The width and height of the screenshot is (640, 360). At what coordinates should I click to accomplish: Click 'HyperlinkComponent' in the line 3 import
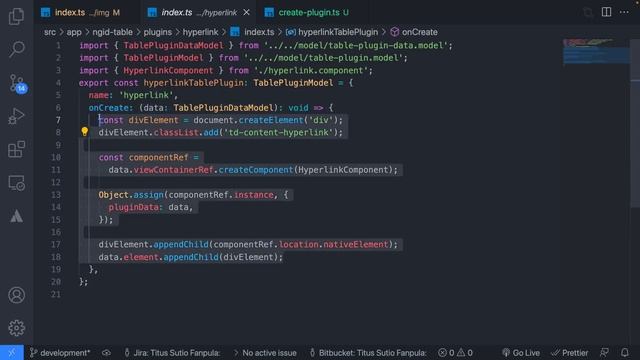[x=168, y=71]
